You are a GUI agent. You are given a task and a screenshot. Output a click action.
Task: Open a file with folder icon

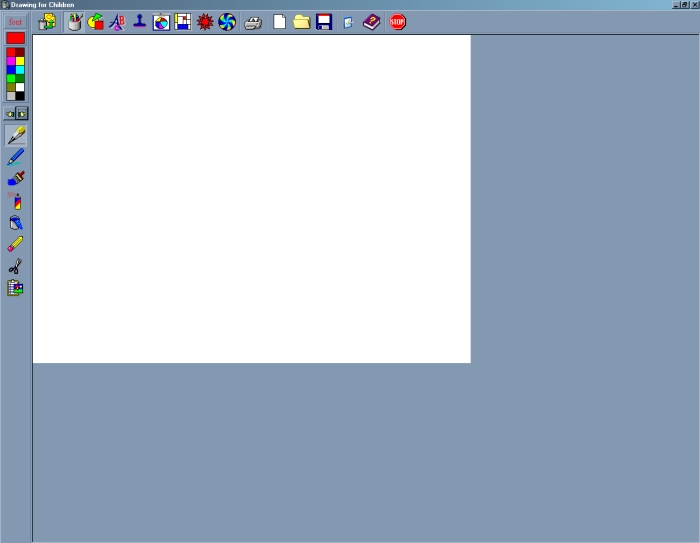coord(301,21)
